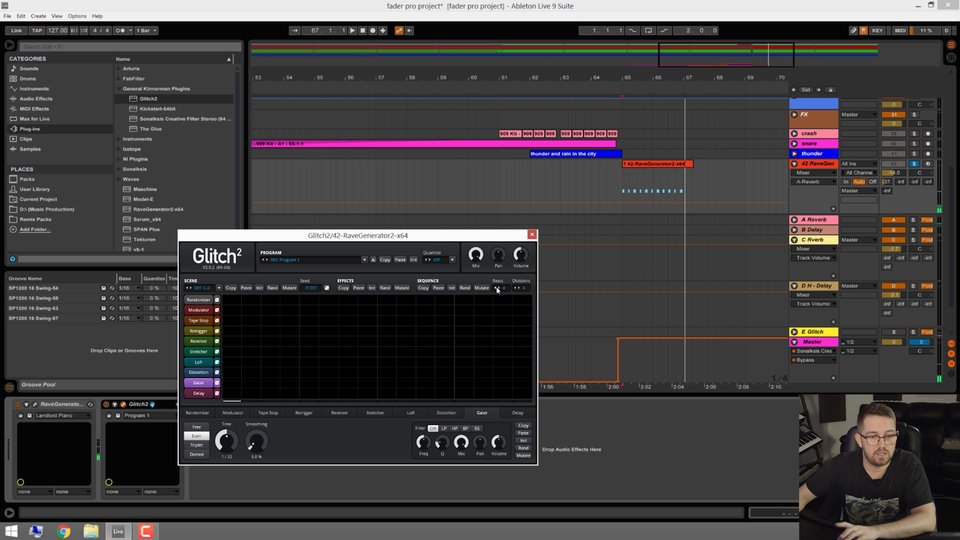Toggle Draw Mode pencil icon
This screenshot has height=540, width=960.
tap(853, 31)
